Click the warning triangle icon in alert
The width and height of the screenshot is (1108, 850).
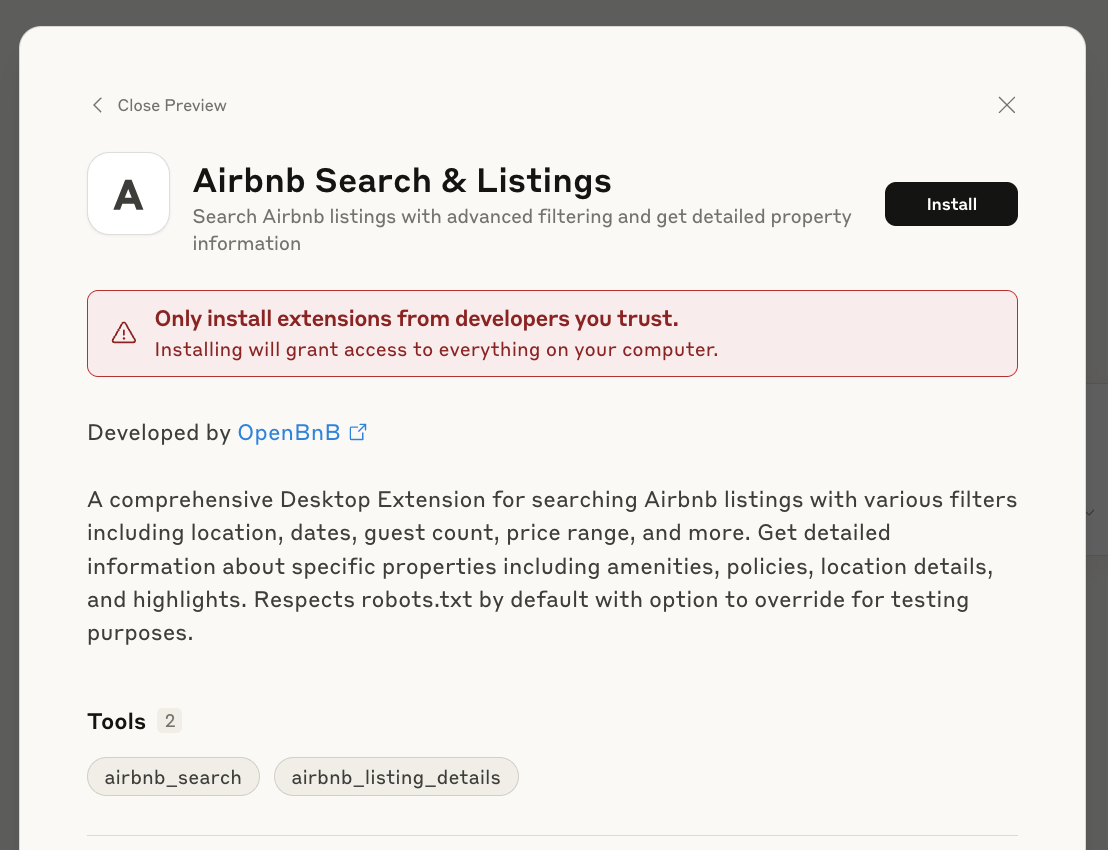[124, 333]
